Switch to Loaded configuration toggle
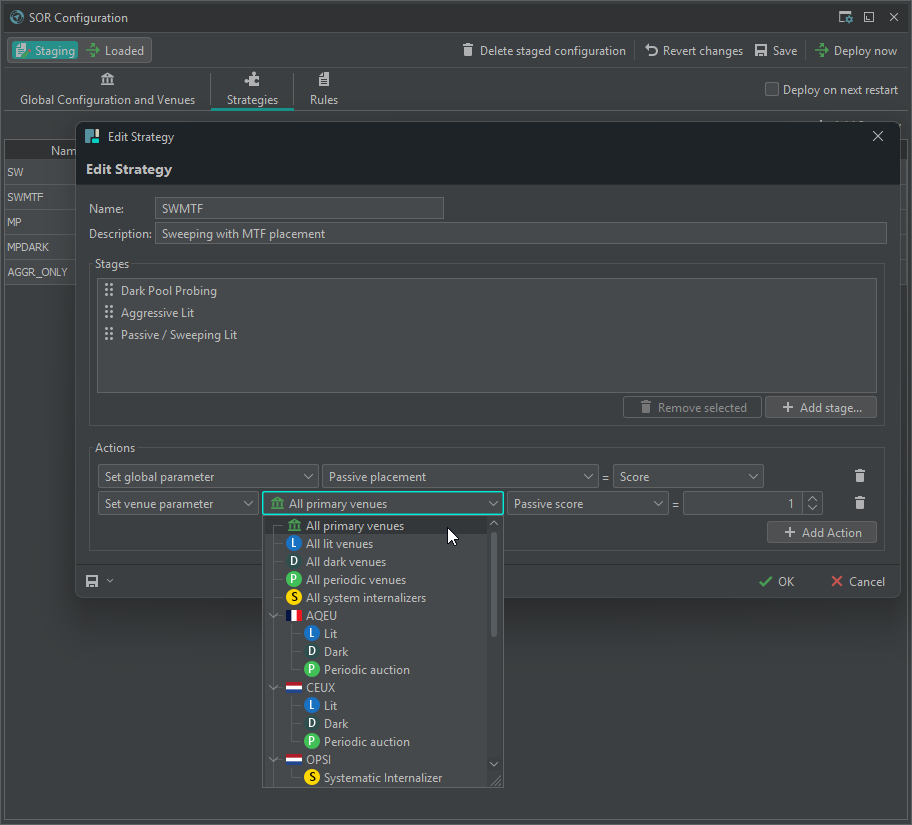Viewport: 912px width, 825px height. [115, 50]
